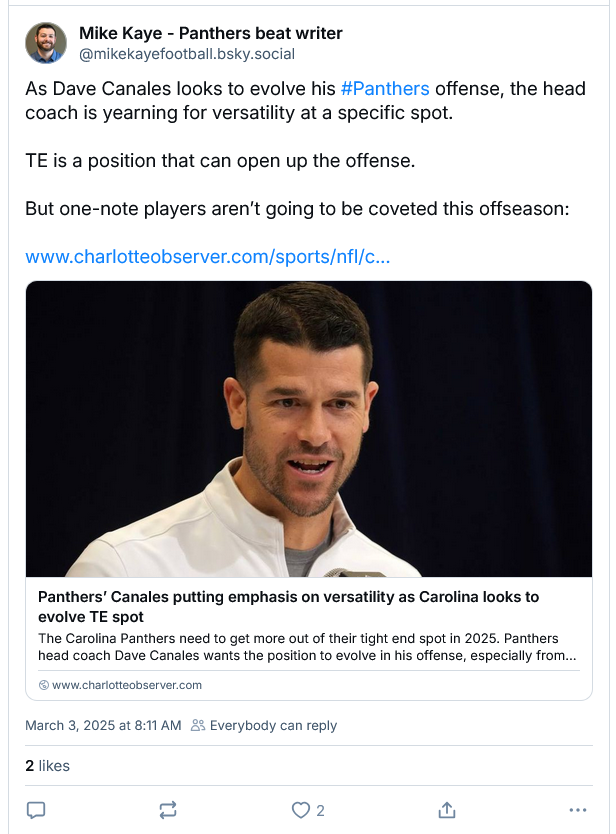
Task: Click the globe icon beside charlotteobserver.com
Action: click(44, 685)
